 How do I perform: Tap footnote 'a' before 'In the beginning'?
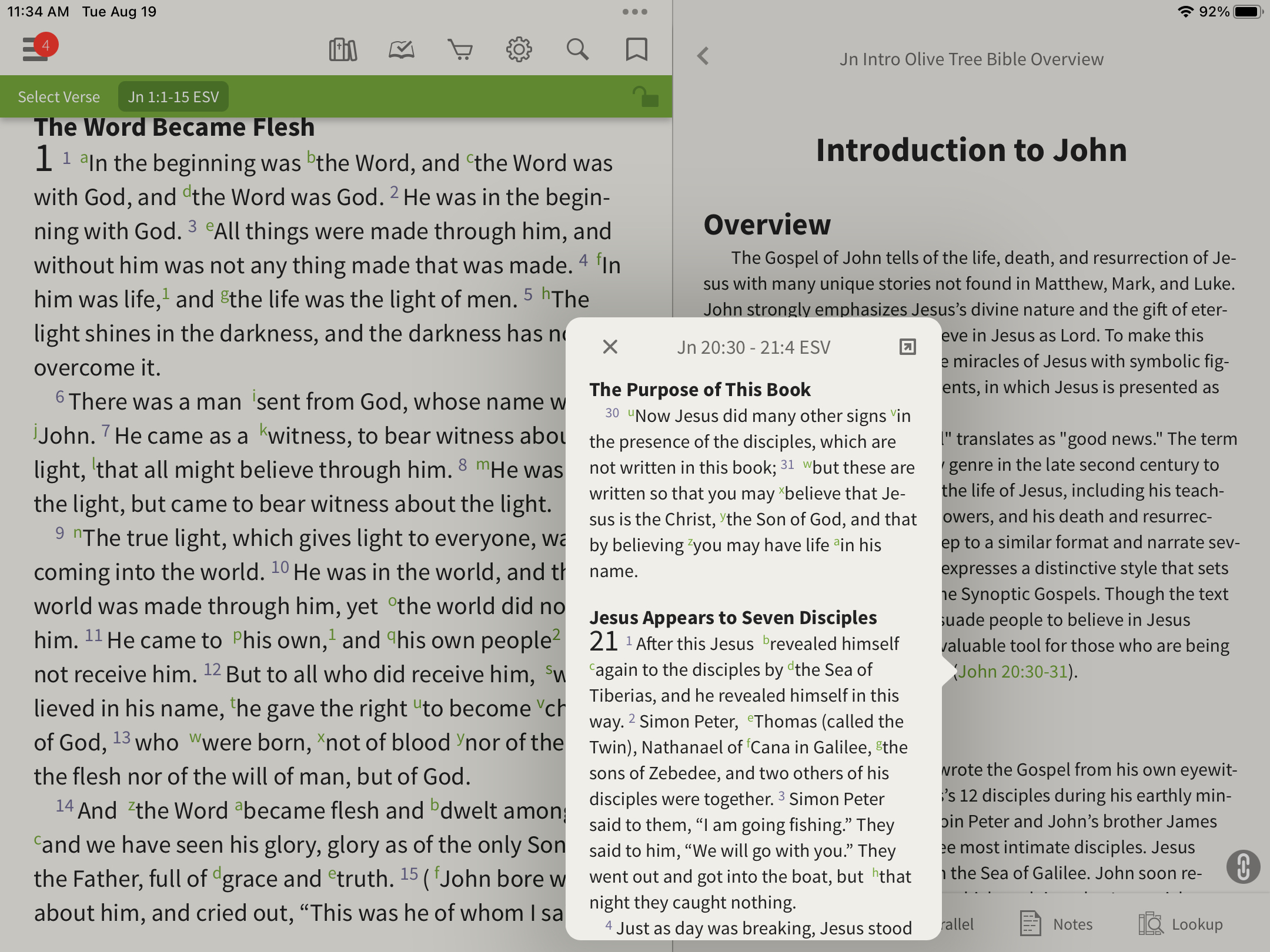pos(84,158)
